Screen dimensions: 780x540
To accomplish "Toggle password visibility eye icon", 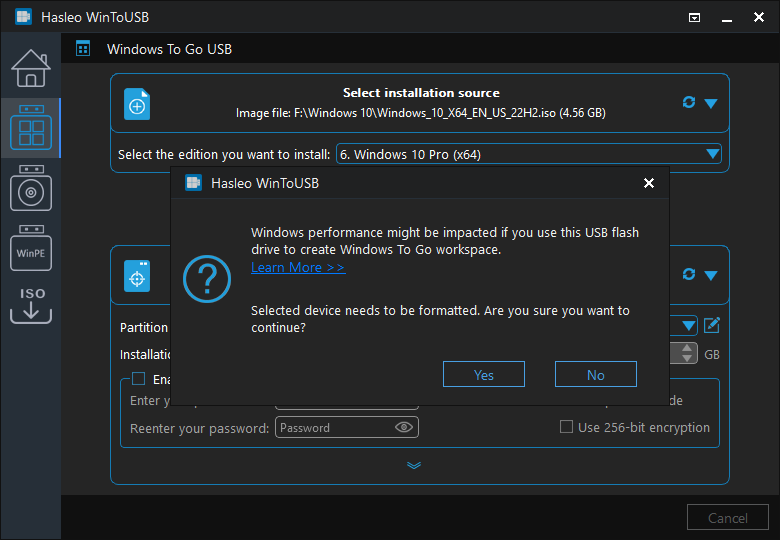I will click(x=403, y=427).
